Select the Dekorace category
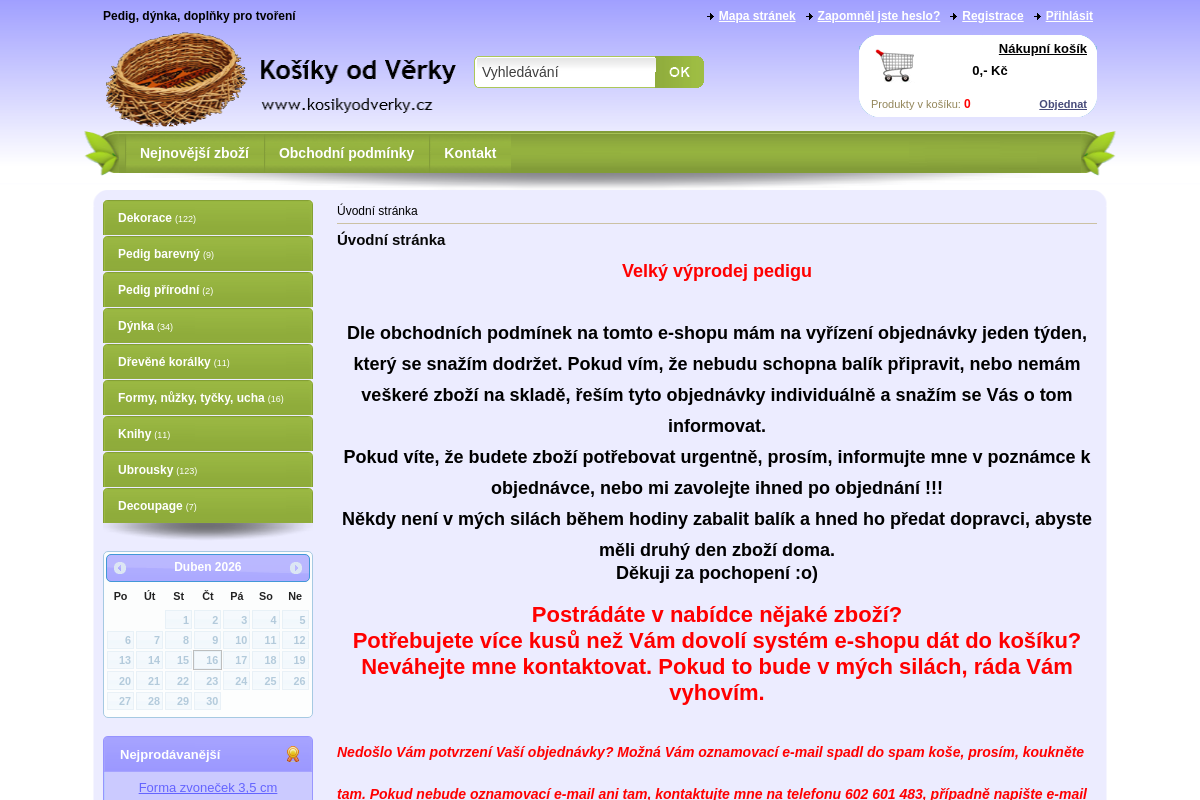The image size is (1200, 800). pyautogui.click(x=145, y=217)
